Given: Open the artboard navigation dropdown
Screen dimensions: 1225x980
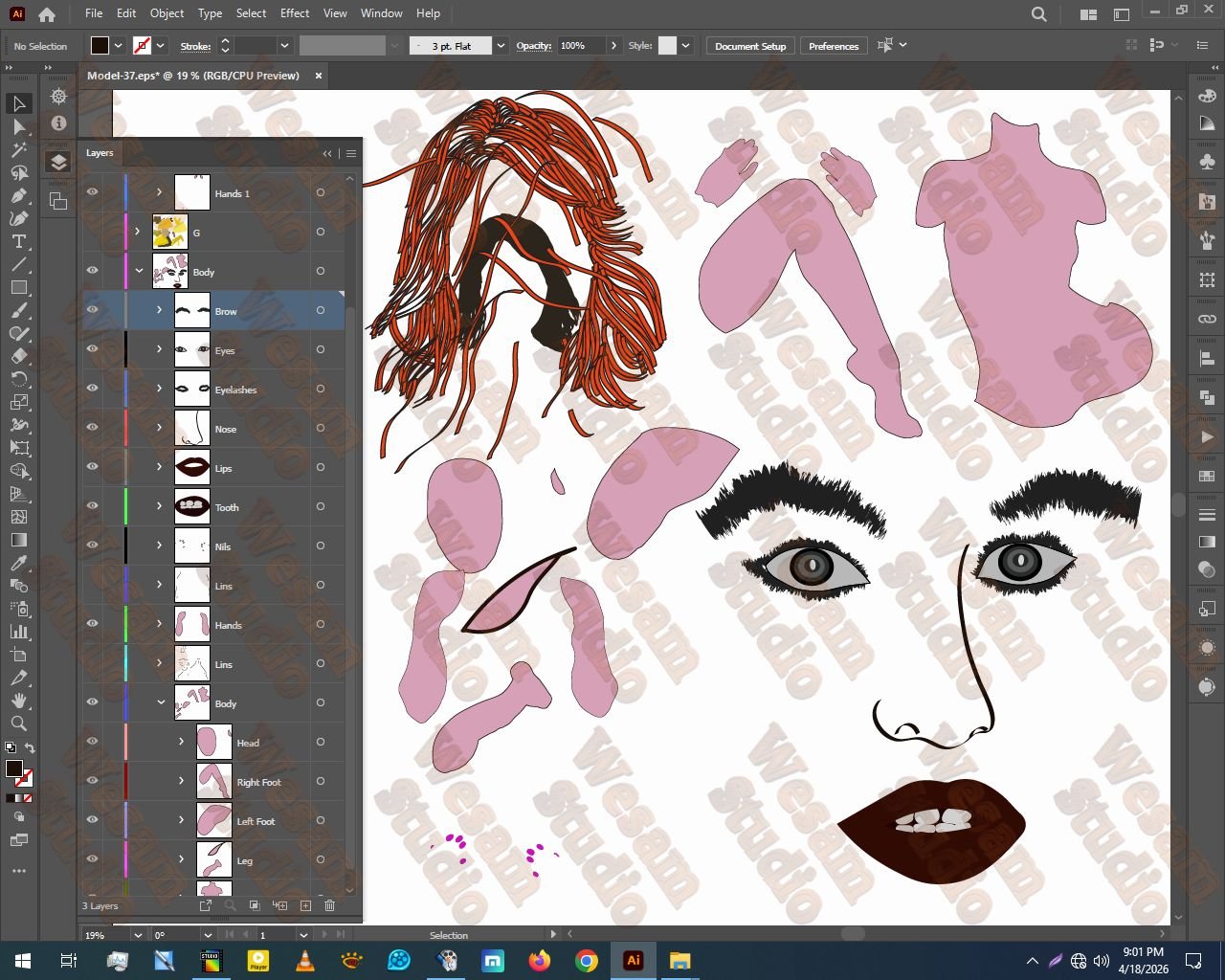Looking at the screenshot, I should pos(303,935).
